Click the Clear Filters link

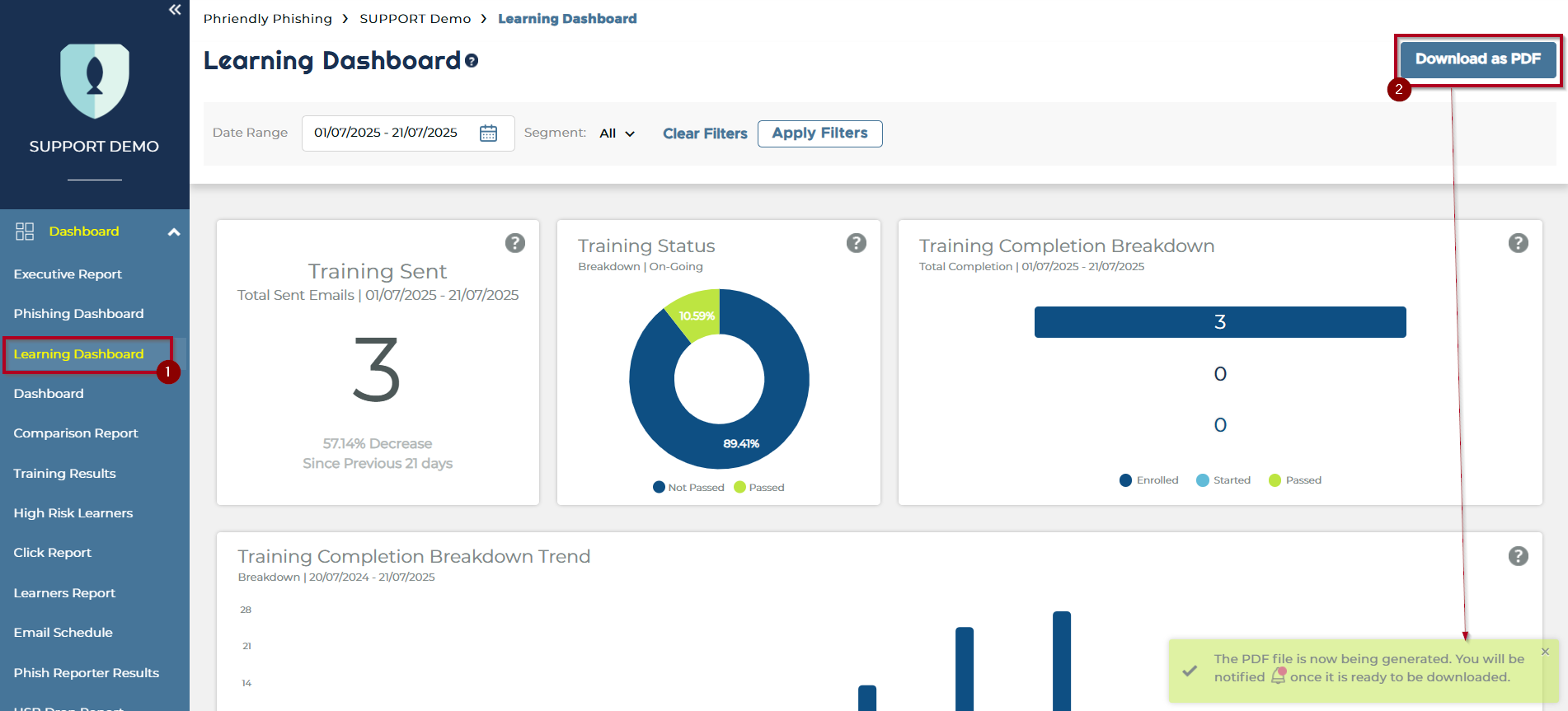click(x=705, y=133)
